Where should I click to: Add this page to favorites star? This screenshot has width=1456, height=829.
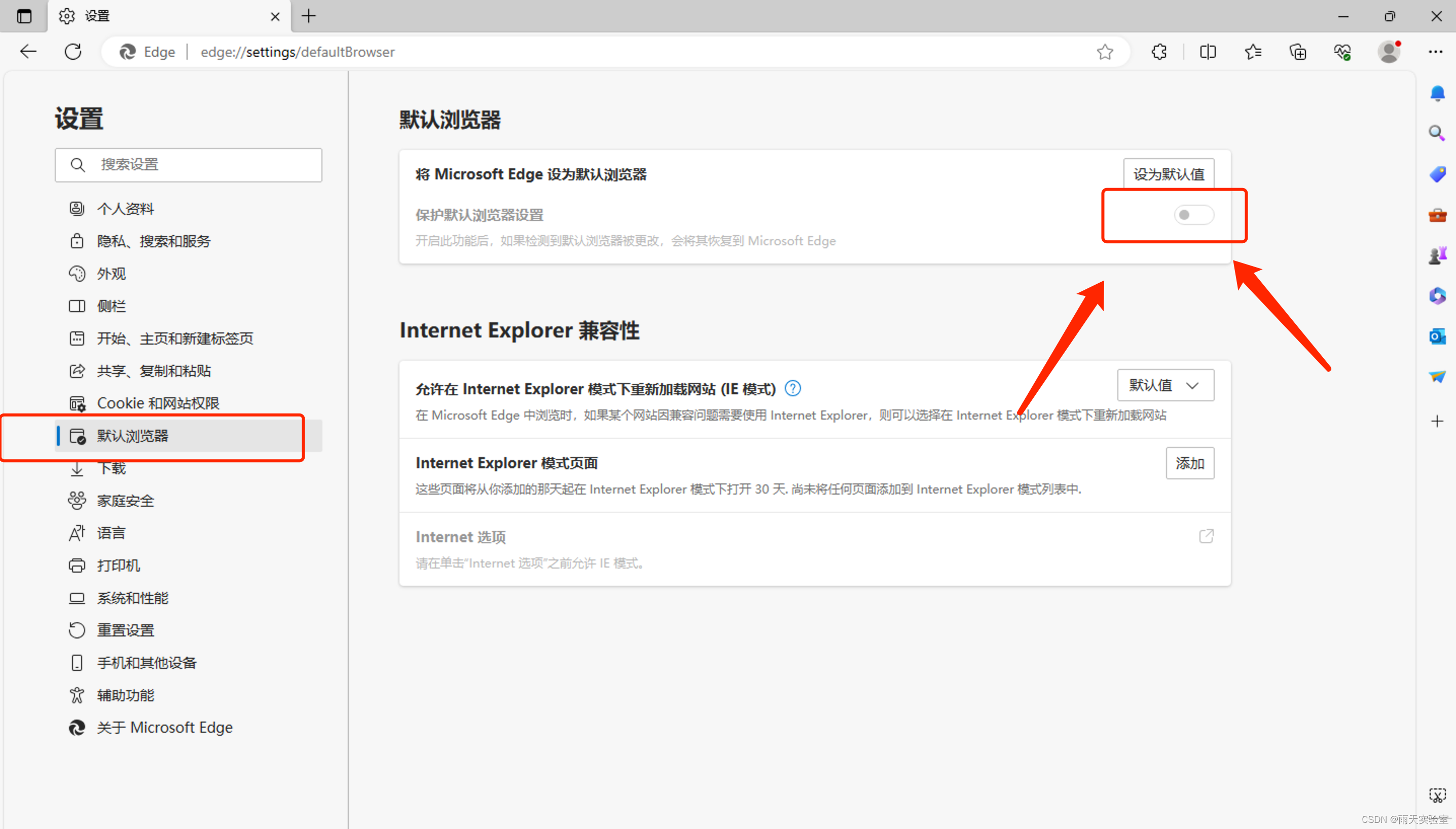click(x=1105, y=52)
